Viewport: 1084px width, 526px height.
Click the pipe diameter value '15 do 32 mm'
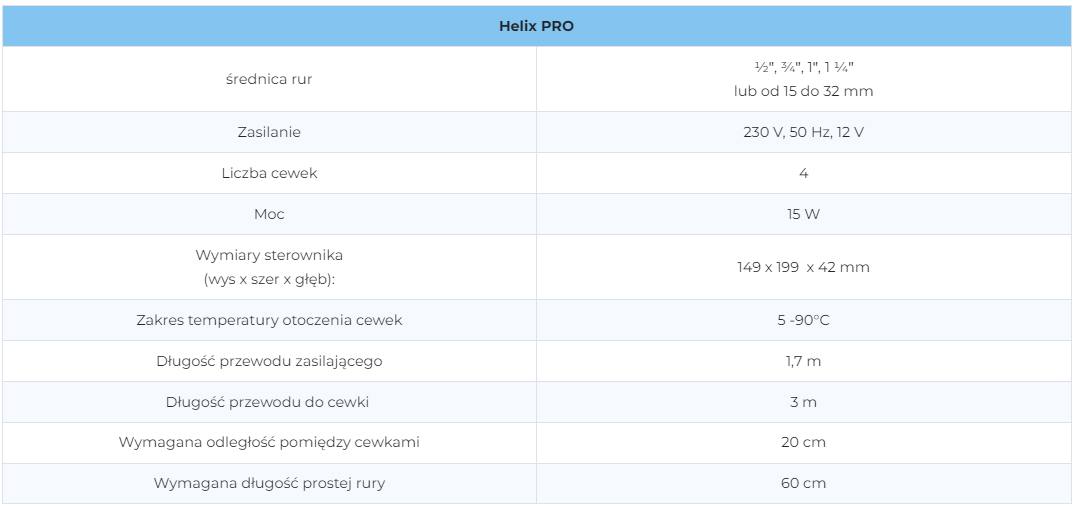803,91
